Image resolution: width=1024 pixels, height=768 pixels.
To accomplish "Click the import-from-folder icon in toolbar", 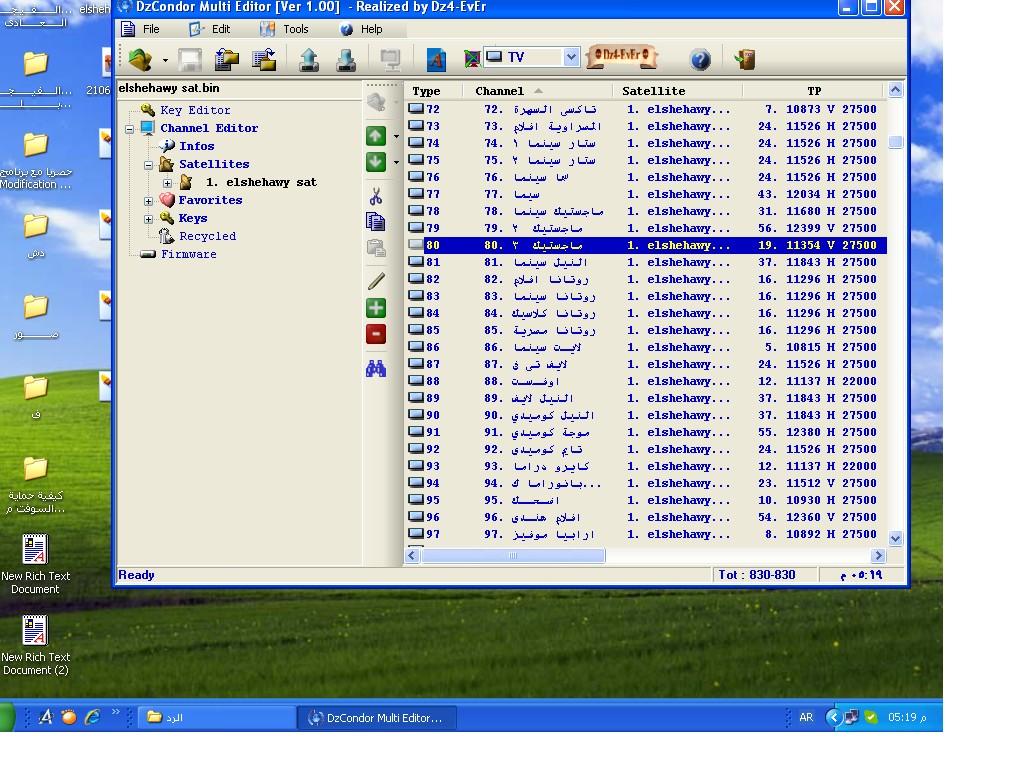I will click(x=227, y=59).
